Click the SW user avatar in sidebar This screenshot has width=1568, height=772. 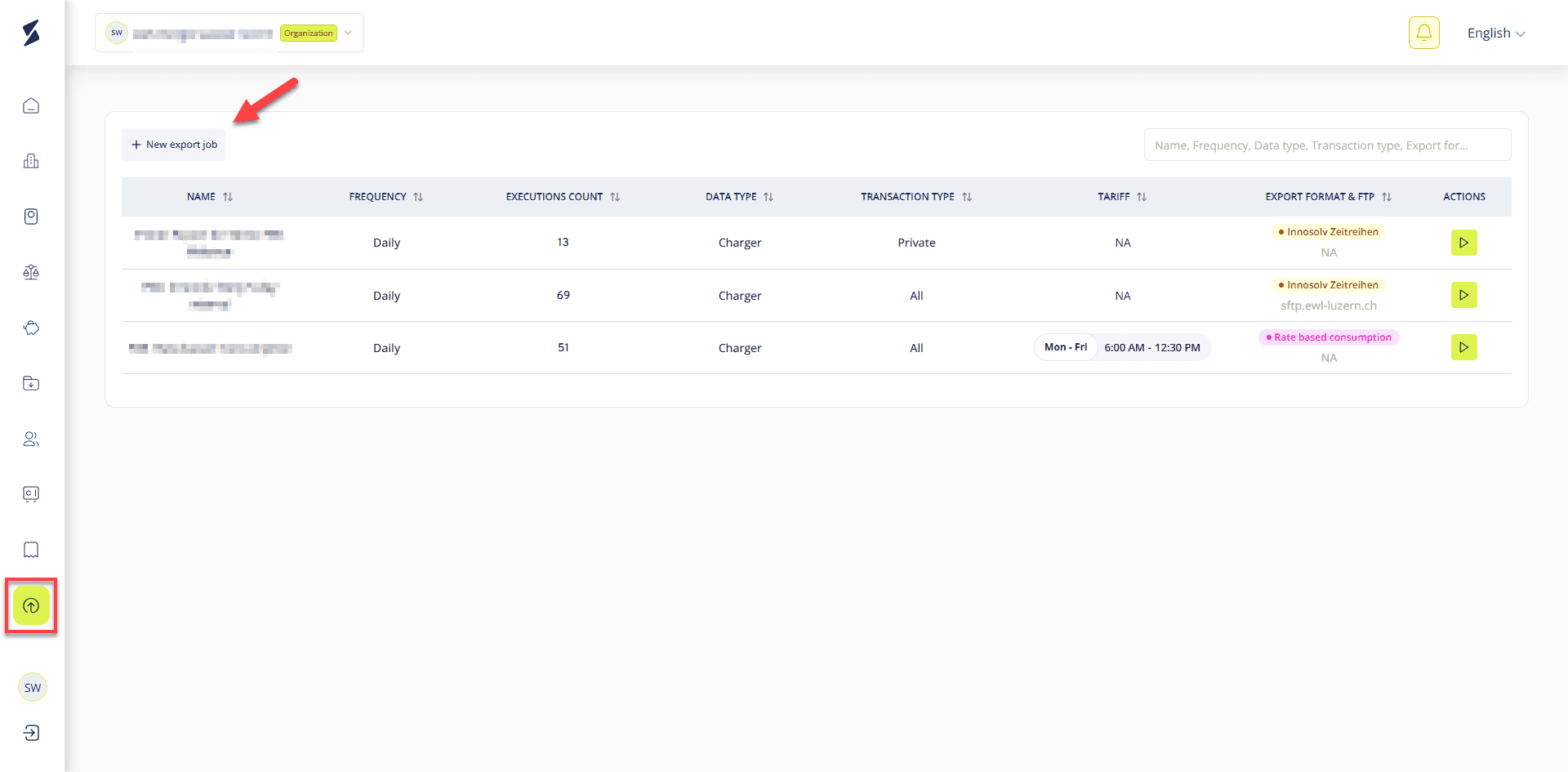33,687
